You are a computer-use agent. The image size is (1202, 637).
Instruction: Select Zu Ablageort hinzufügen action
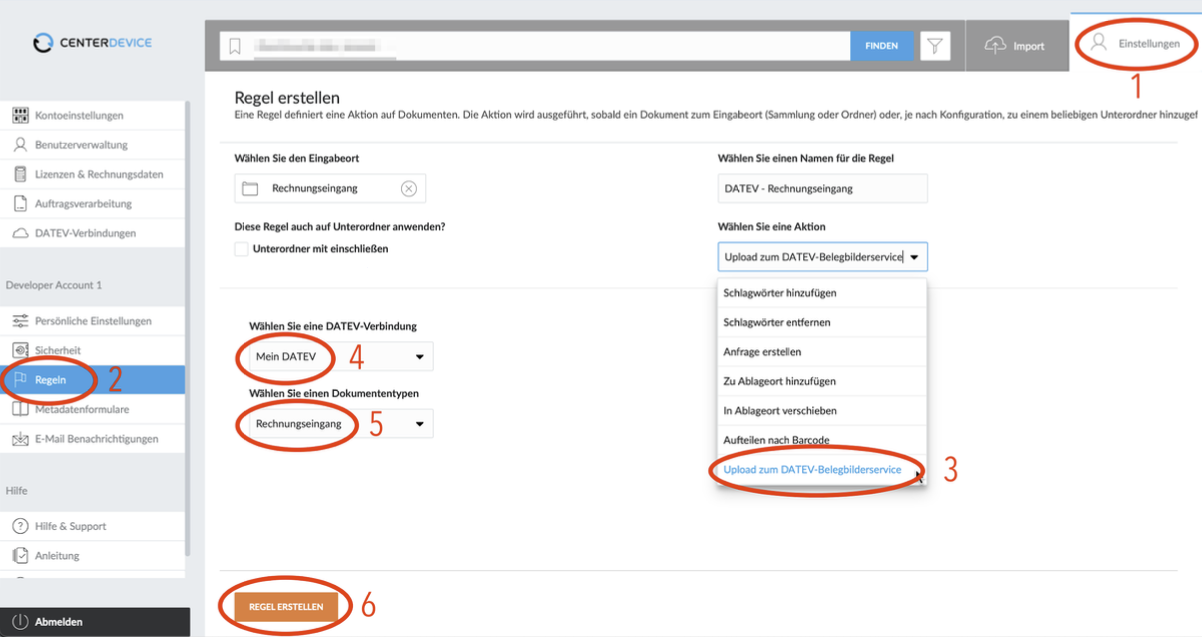pos(822,381)
